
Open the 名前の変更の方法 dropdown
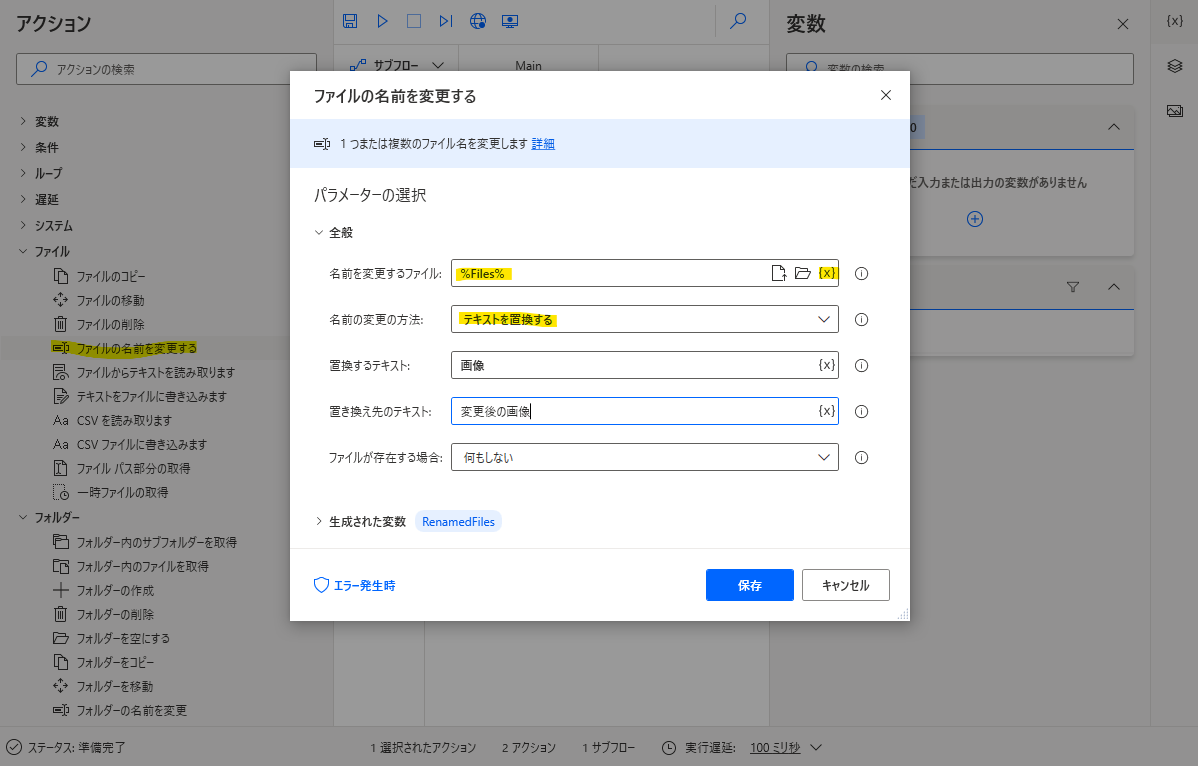[645, 318]
